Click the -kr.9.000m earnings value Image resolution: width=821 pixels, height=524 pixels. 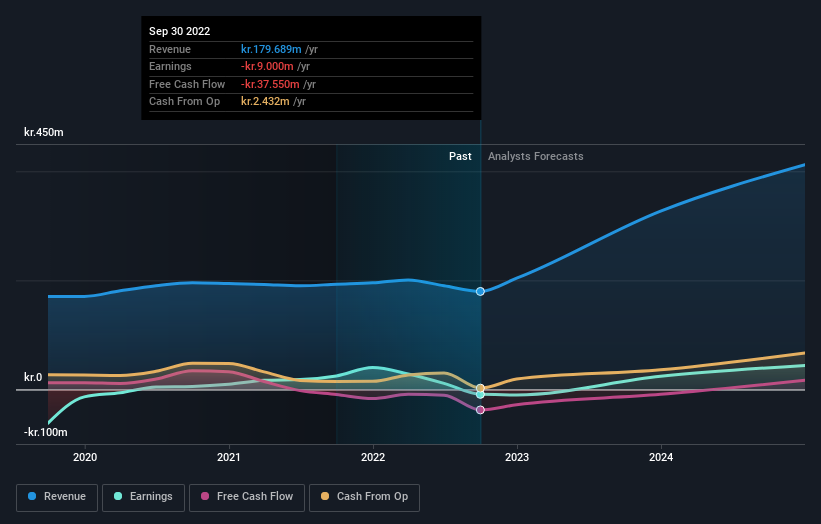click(267, 66)
